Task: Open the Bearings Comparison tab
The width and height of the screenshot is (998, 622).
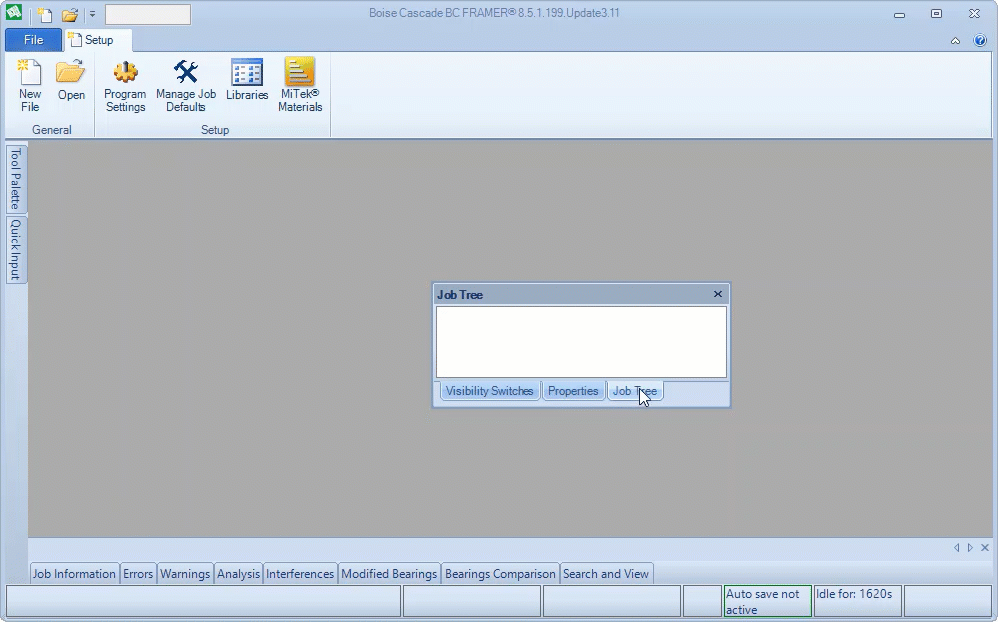Action: [x=500, y=574]
